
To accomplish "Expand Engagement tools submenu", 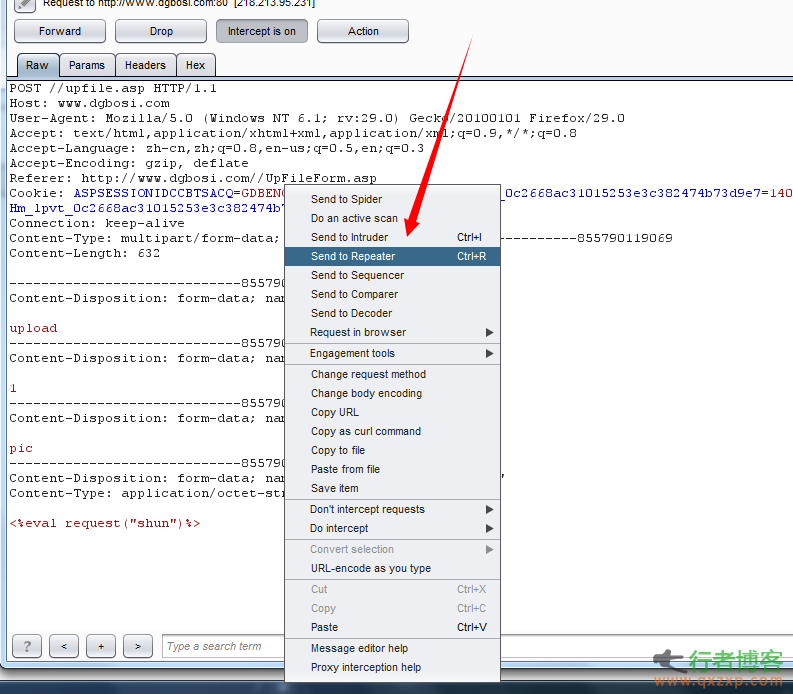I will coord(392,354).
